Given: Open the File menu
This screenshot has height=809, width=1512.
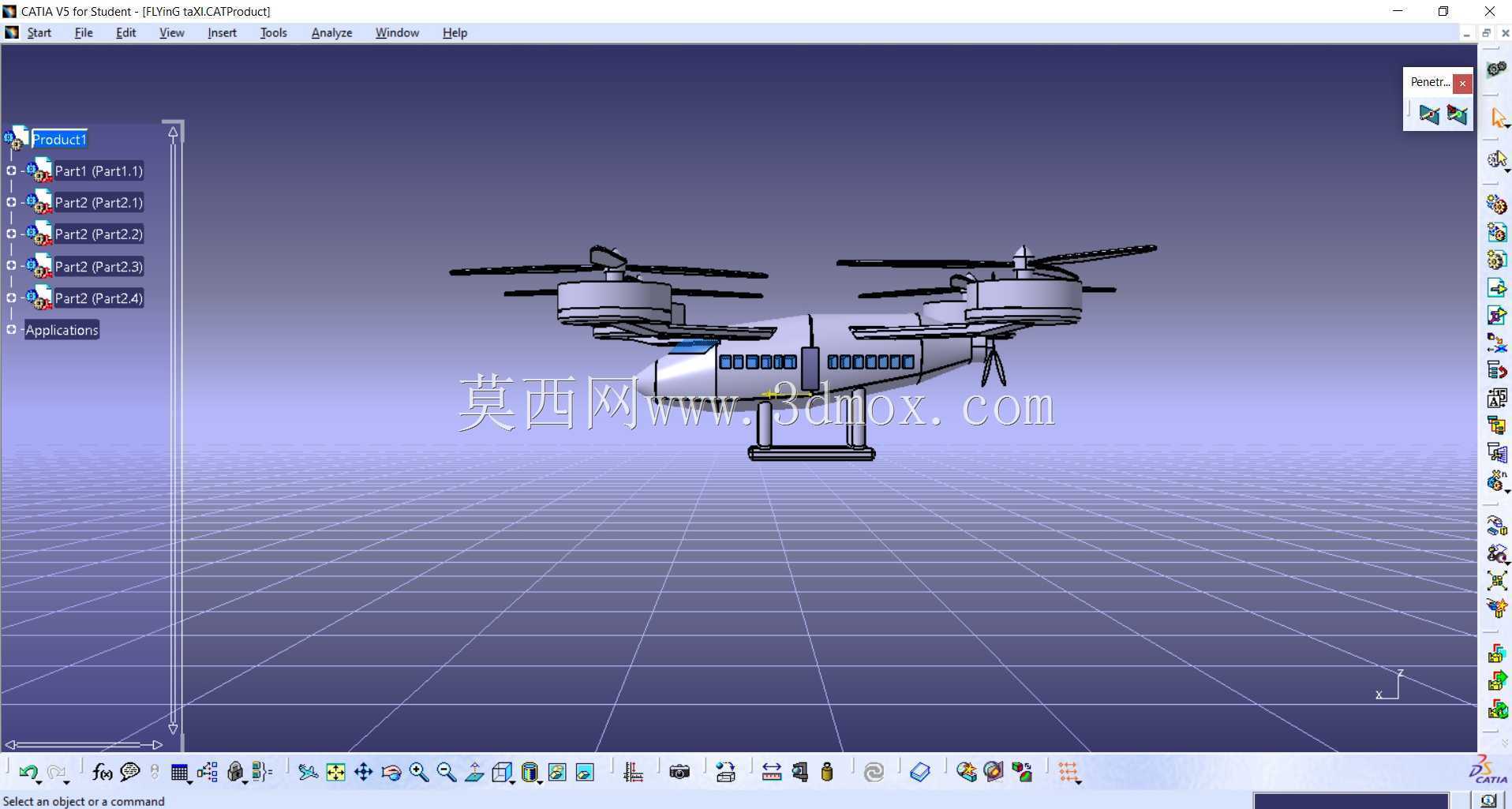Looking at the screenshot, I should (84, 32).
